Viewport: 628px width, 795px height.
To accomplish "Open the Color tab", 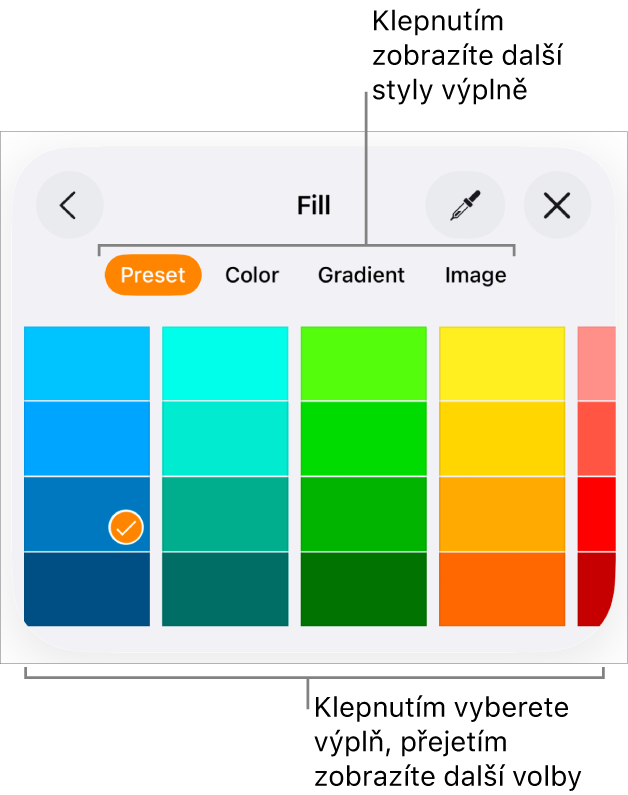I will point(252,275).
